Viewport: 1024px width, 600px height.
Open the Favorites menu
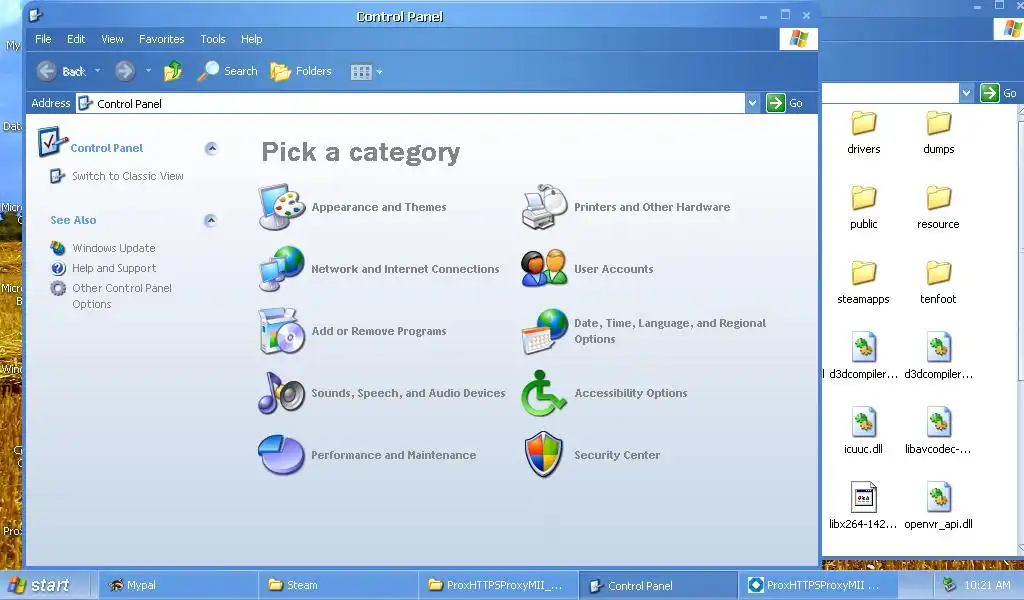point(161,39)
